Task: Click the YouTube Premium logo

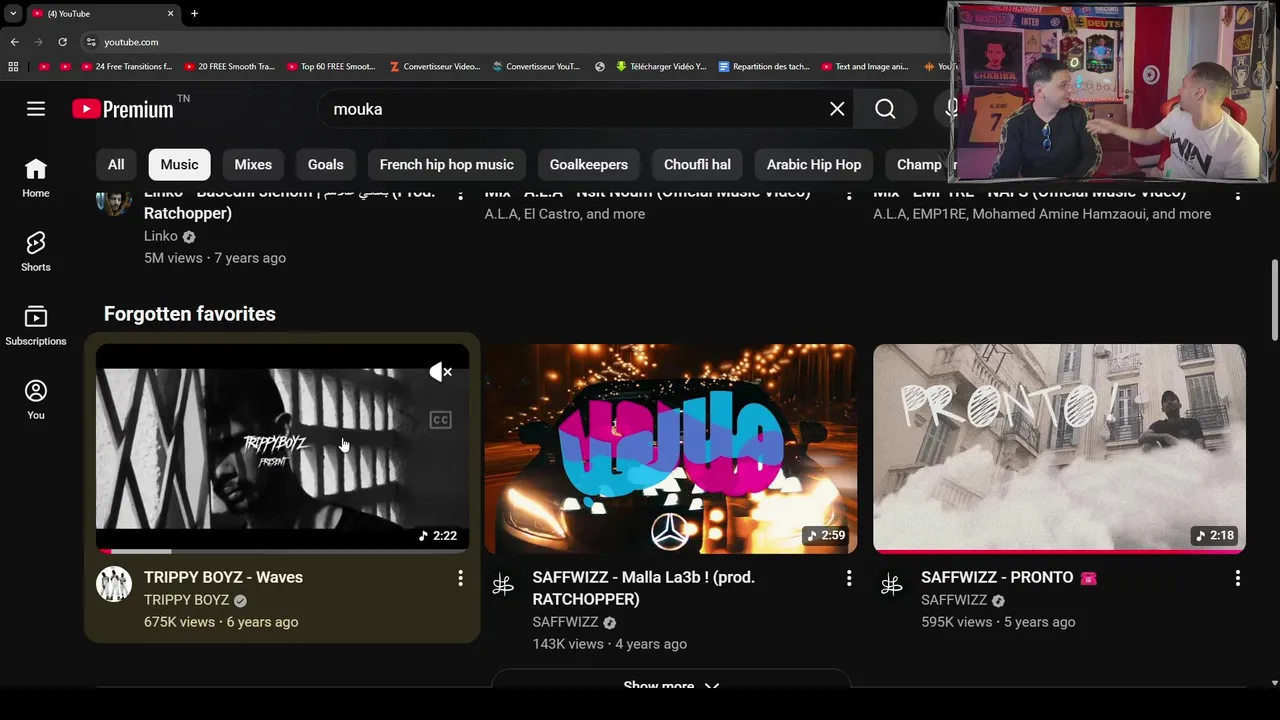Action: point(123,109)
